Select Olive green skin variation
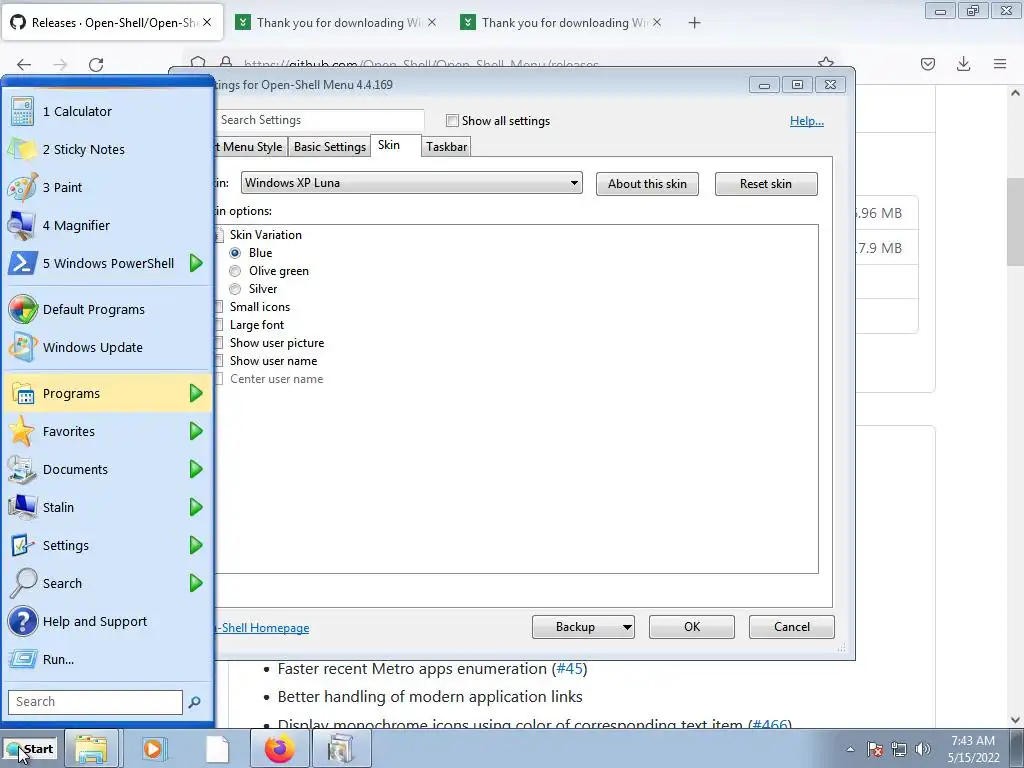This screenshot has width=1024, height=768. (235, 271)
